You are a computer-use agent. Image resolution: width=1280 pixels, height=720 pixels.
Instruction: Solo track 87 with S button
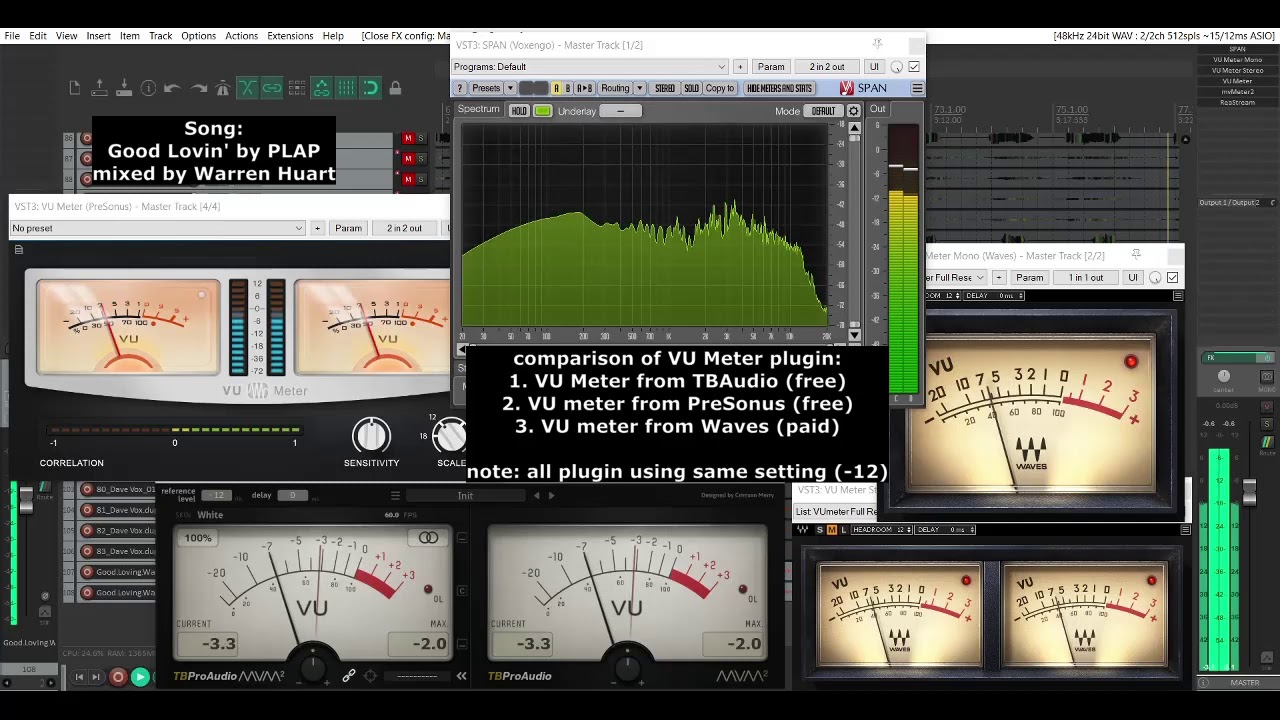coord(421,158)
